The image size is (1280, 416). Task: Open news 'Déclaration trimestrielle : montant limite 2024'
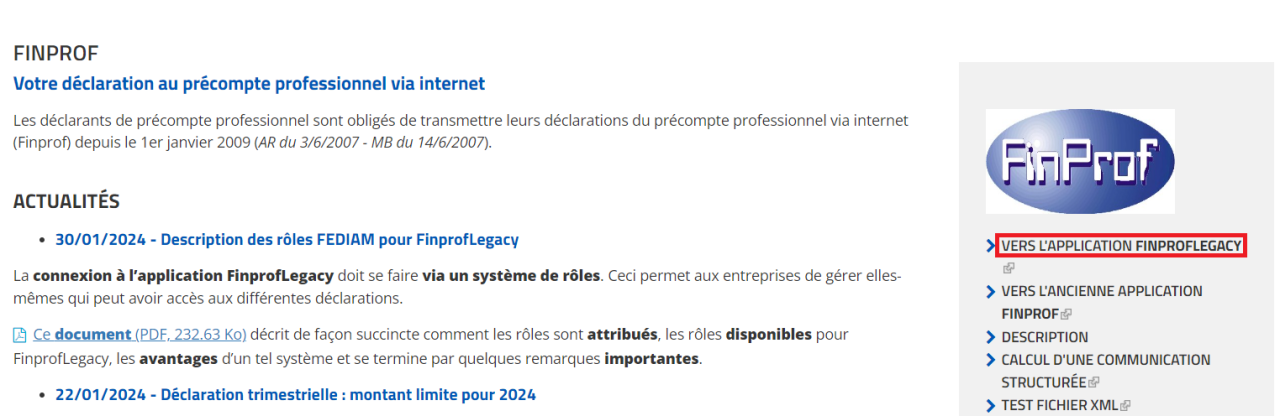(295, 395)
